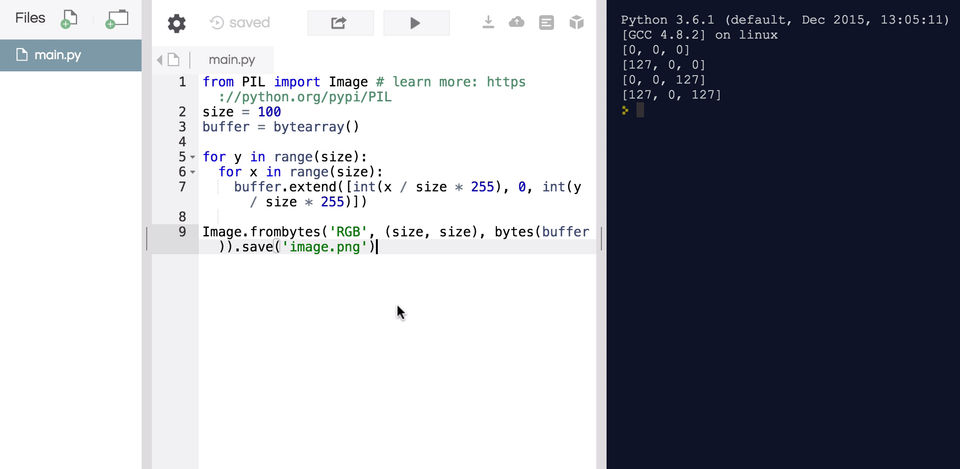Collapse the 'for y' loop fold arrow
The width and height of the screenshot is (960, 469).
coord(193,157)
